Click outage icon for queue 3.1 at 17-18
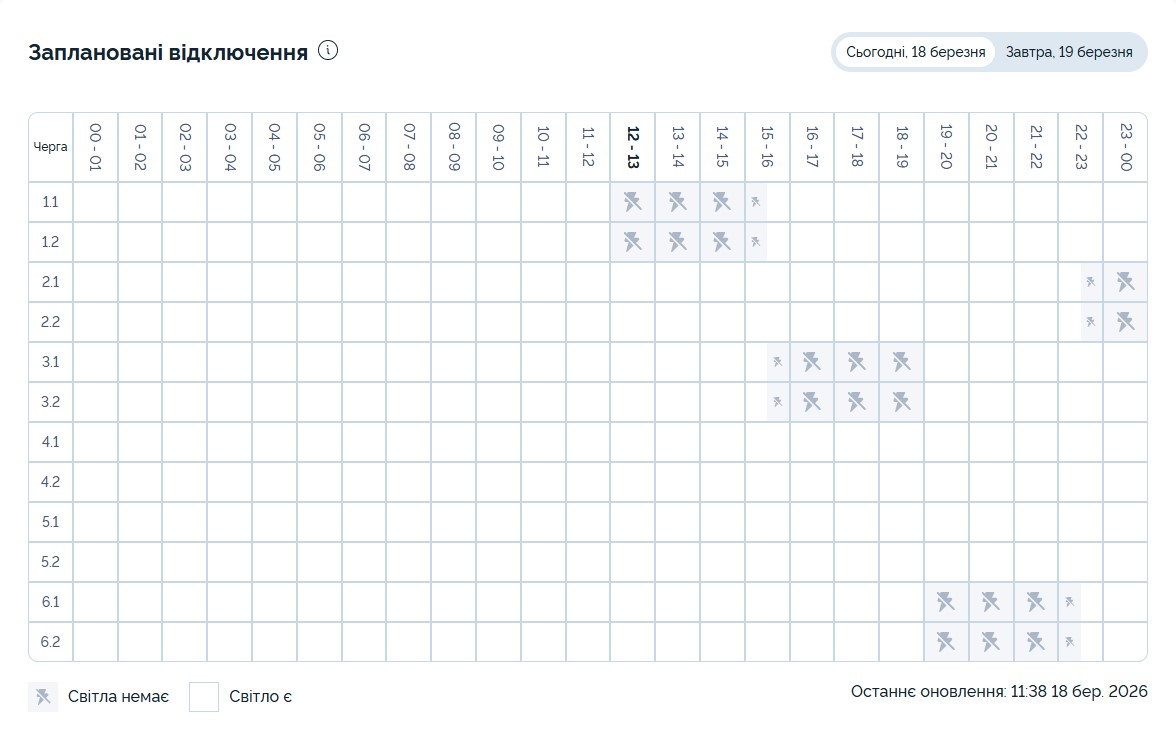 (856, 362)
